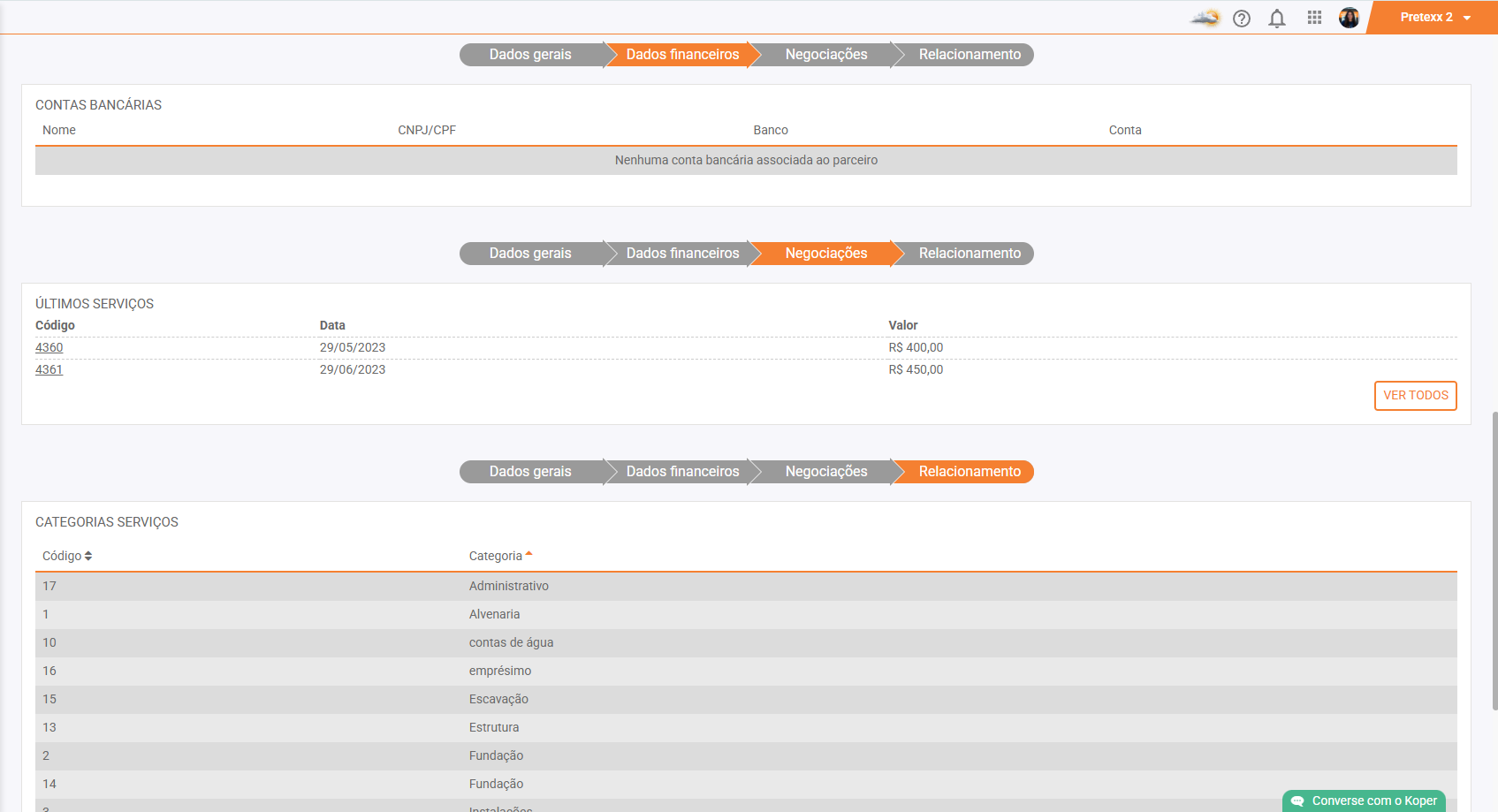Click the CNPJ/CPF column header
This screenshot has width=1498, height=812.
(x=427, y=130)
